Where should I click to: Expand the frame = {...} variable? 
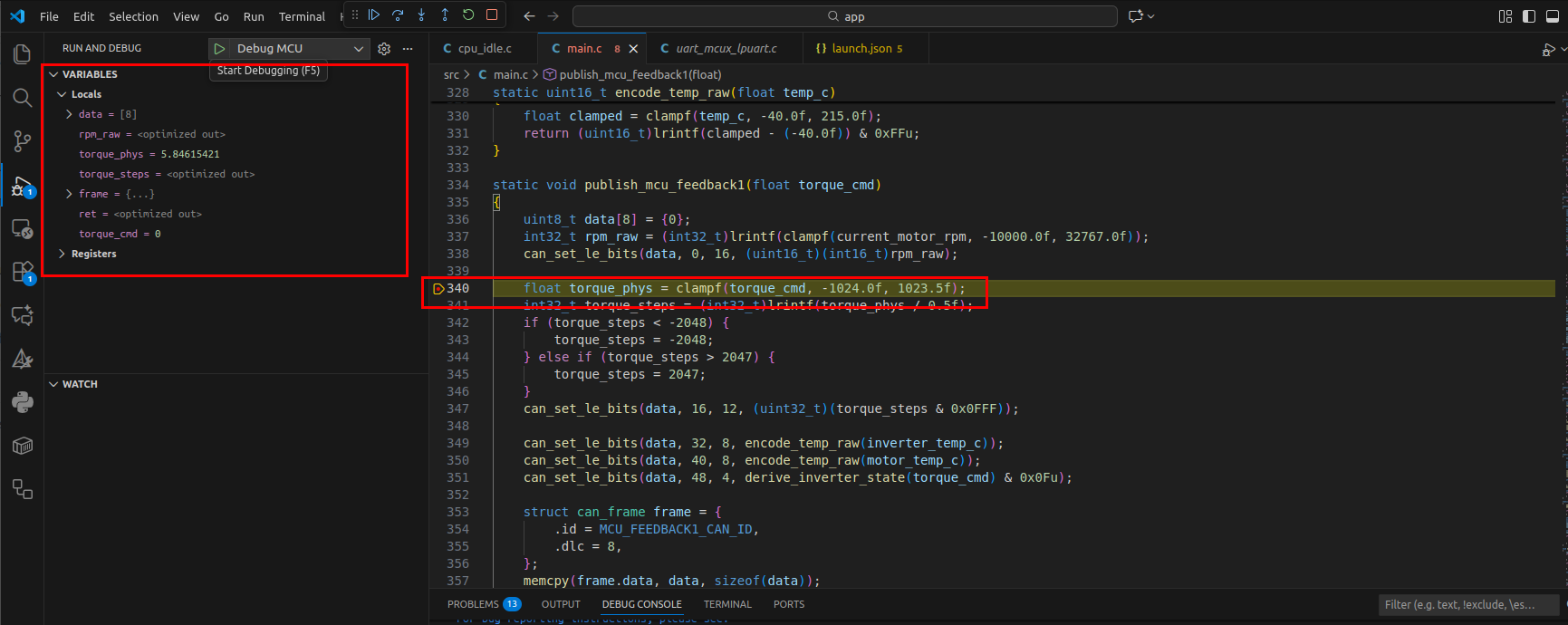coord(70,194)
